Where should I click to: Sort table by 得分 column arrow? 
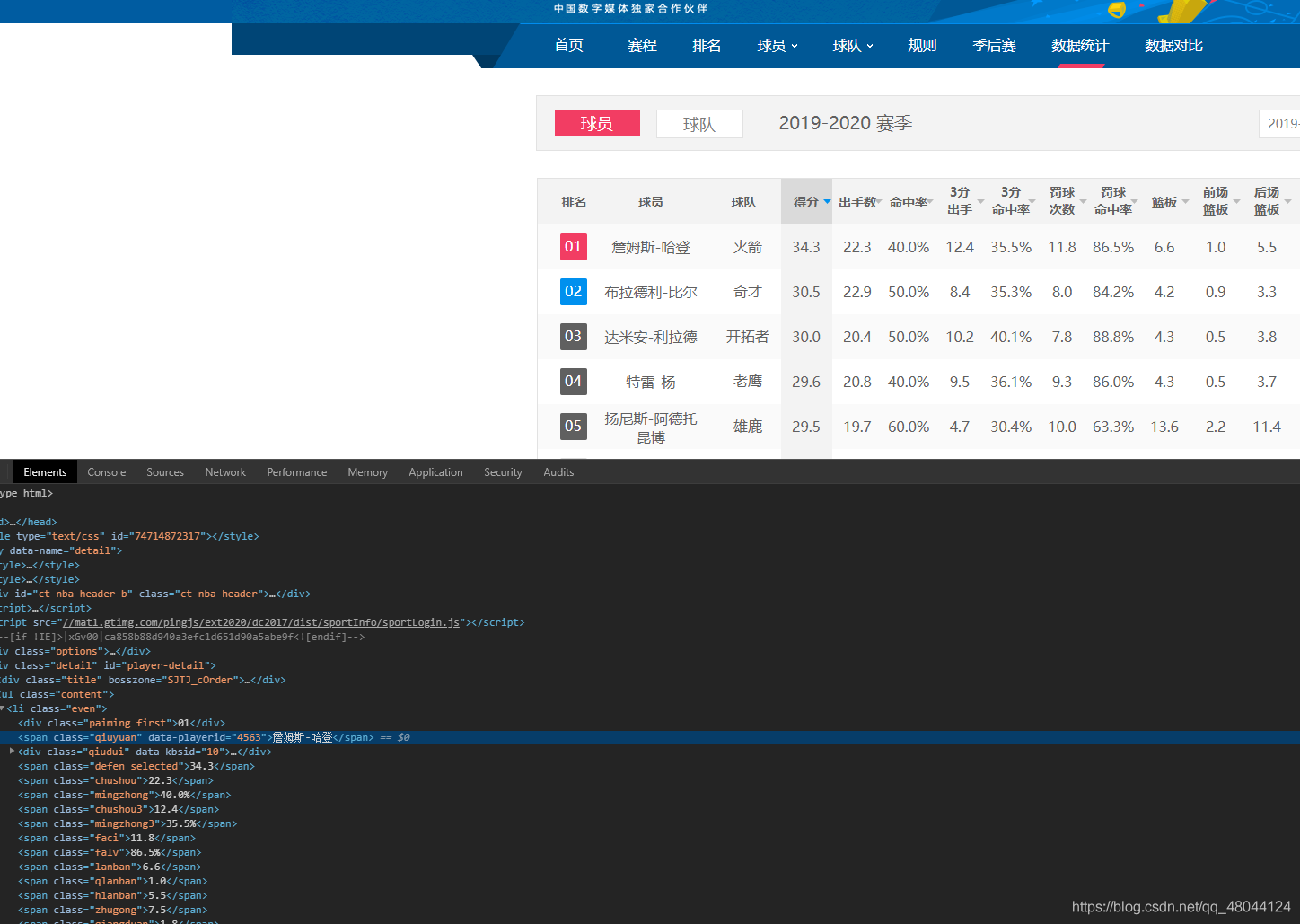[x=827, y=202]
